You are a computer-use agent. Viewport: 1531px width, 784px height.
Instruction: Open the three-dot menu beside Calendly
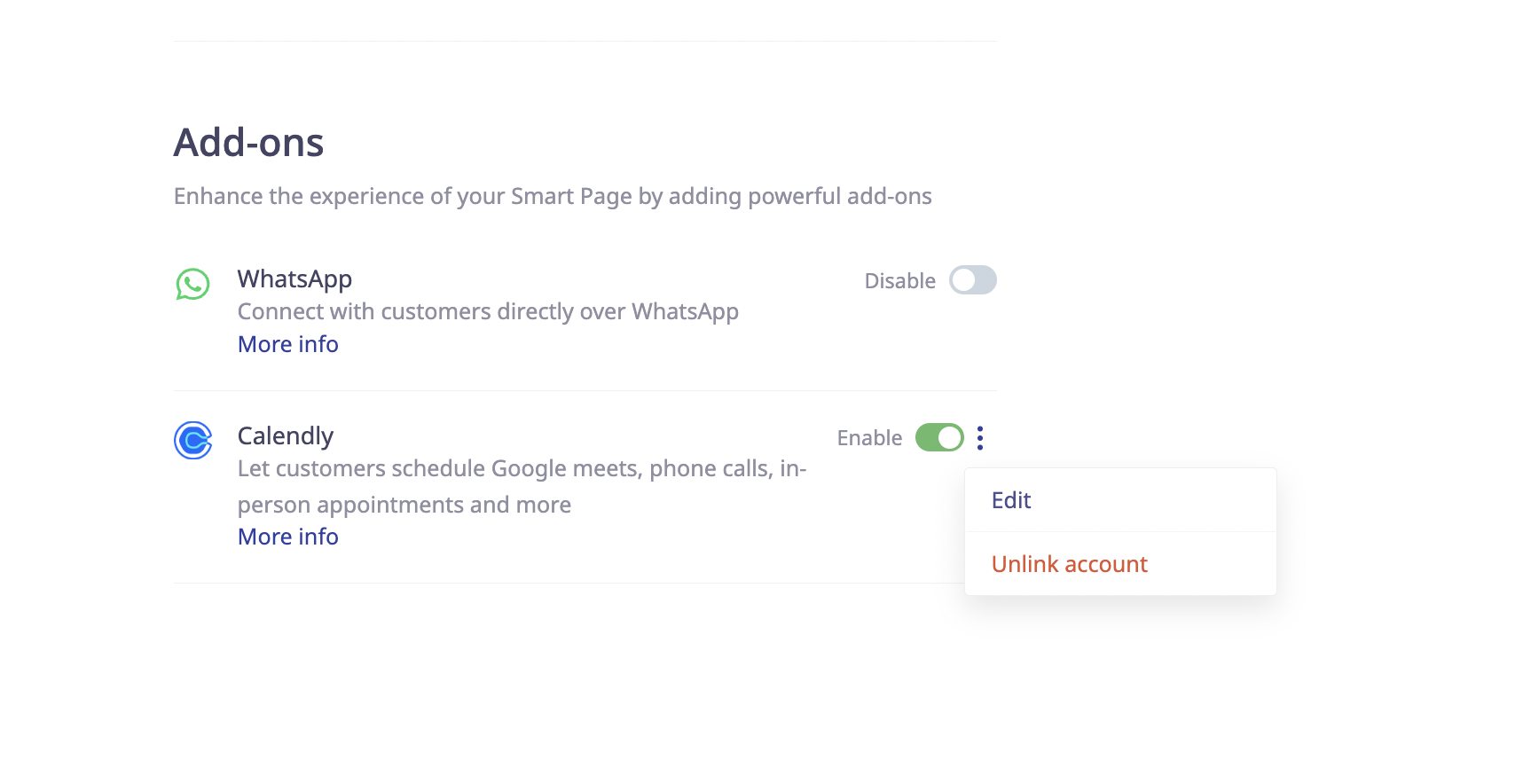point(980,437)
